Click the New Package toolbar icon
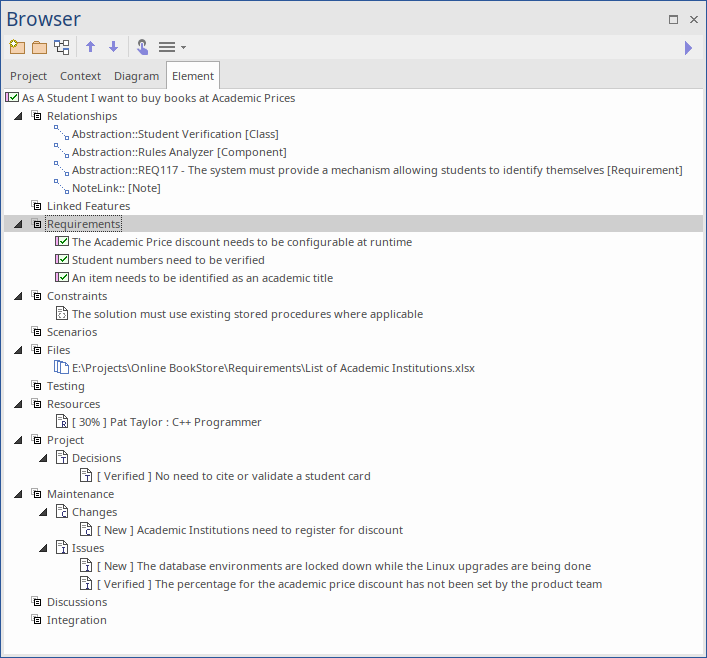The width and height of the screenshot is (707, 658). pos(16,47)
